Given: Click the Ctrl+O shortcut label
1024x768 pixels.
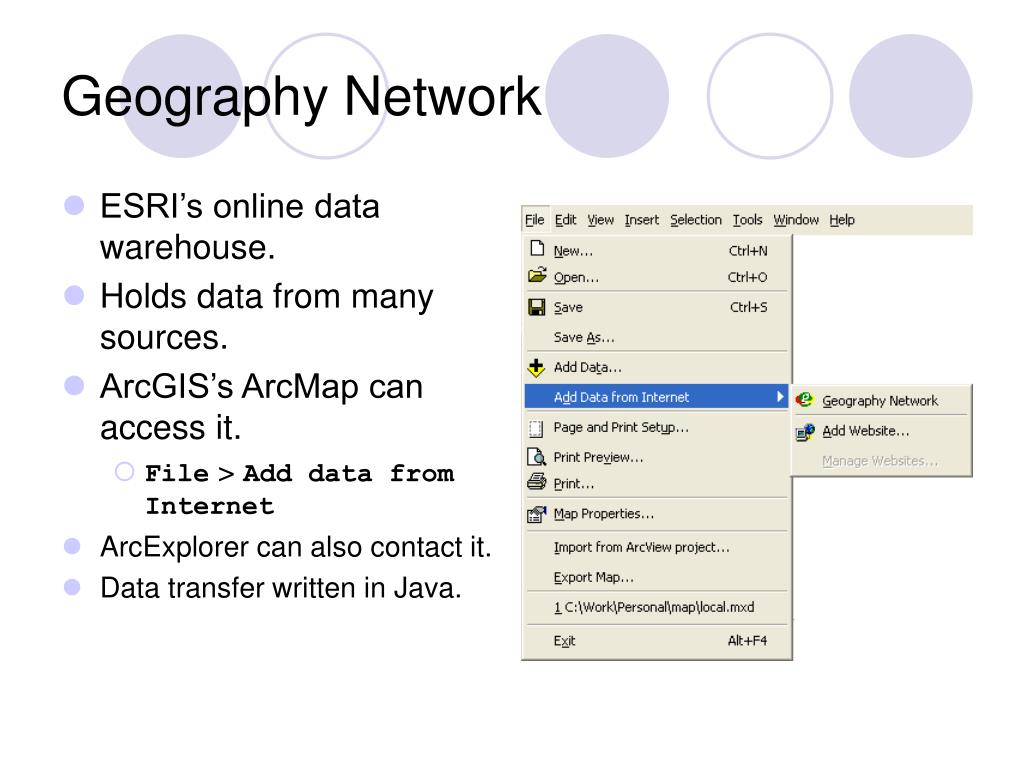Looking at the screenshot, I should 748,278.
